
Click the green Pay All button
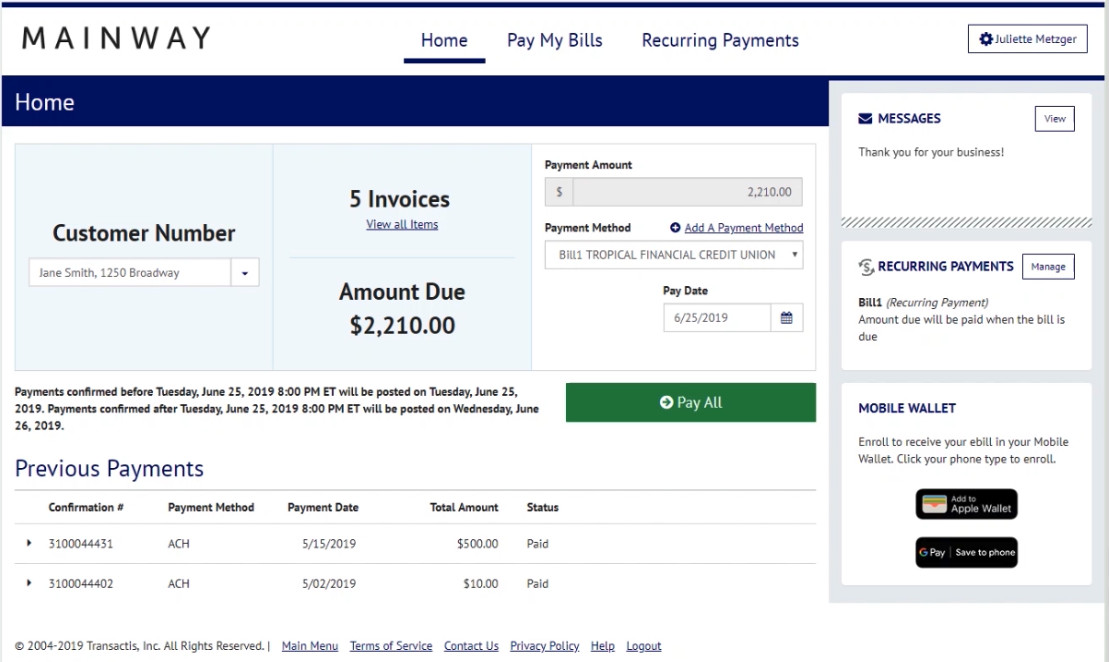[x=691, y=402]
